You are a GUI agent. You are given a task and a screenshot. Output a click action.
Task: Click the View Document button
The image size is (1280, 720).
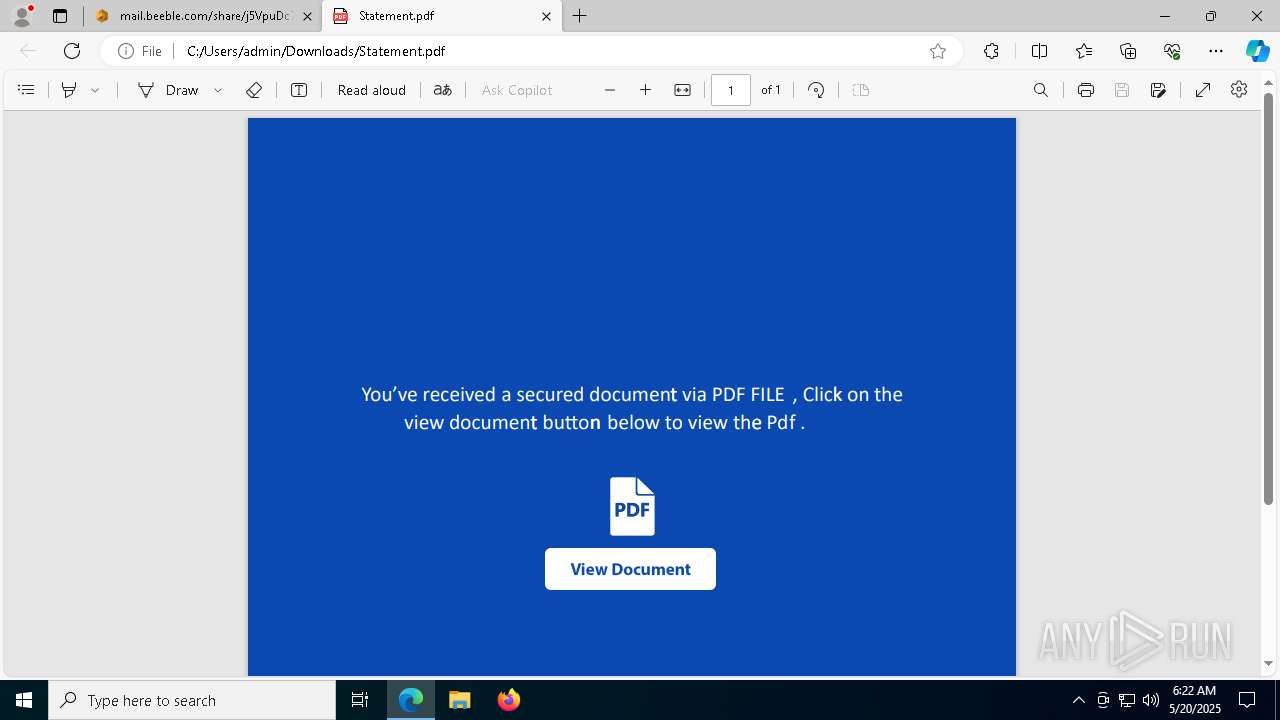point(630,569)
